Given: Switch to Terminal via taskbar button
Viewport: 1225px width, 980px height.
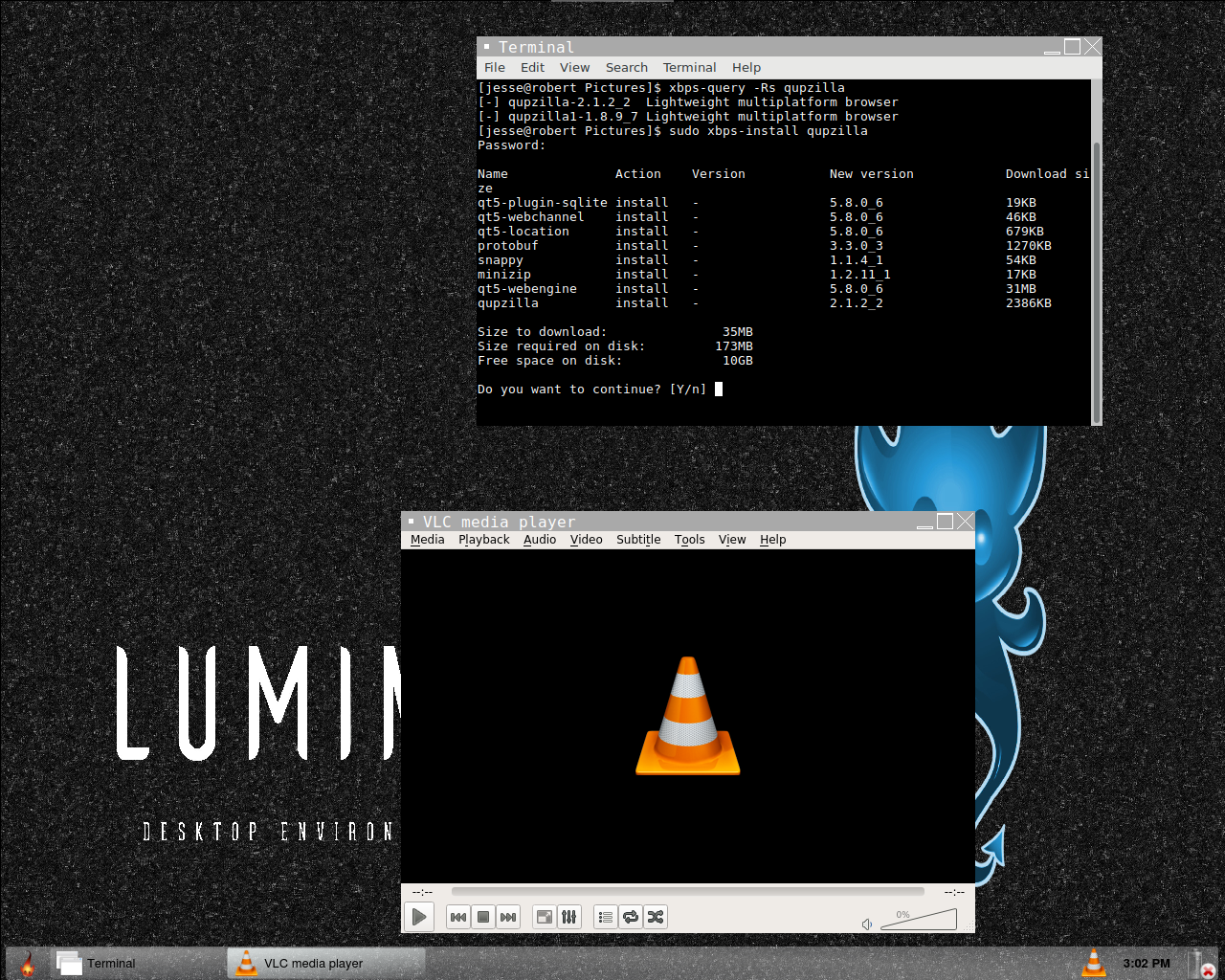Looking at the screenshot, I should click(137, 963).
